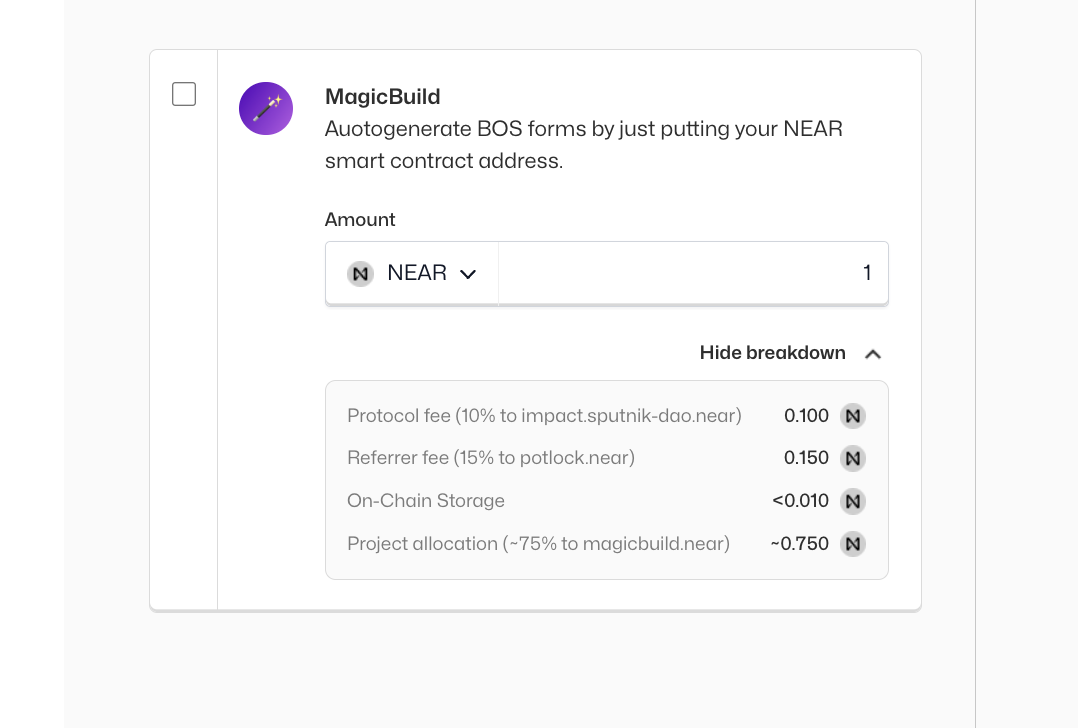This screenshot has height=728, width=1078.
Task: Click the NEAR token logo in the selector
Action: 360,273
